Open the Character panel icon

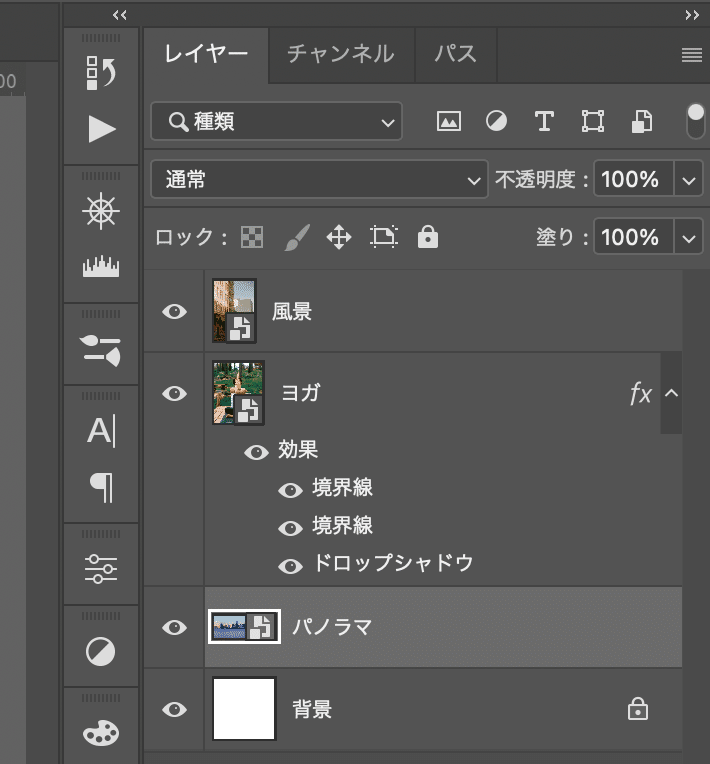coord(102,432)
